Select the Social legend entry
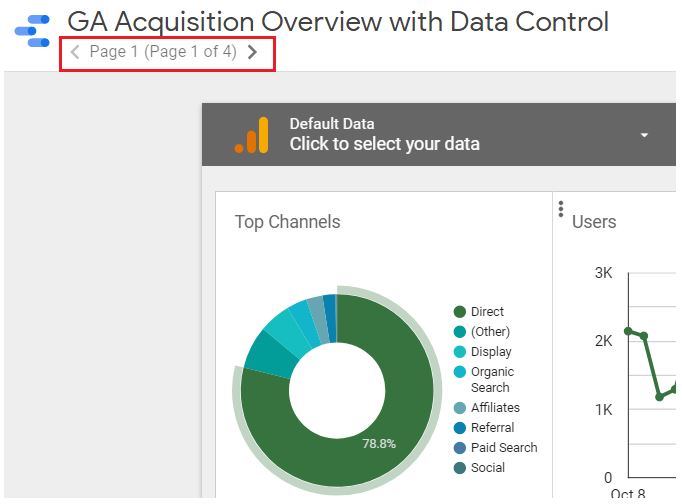Screen dimensions: 682x504 479,468
